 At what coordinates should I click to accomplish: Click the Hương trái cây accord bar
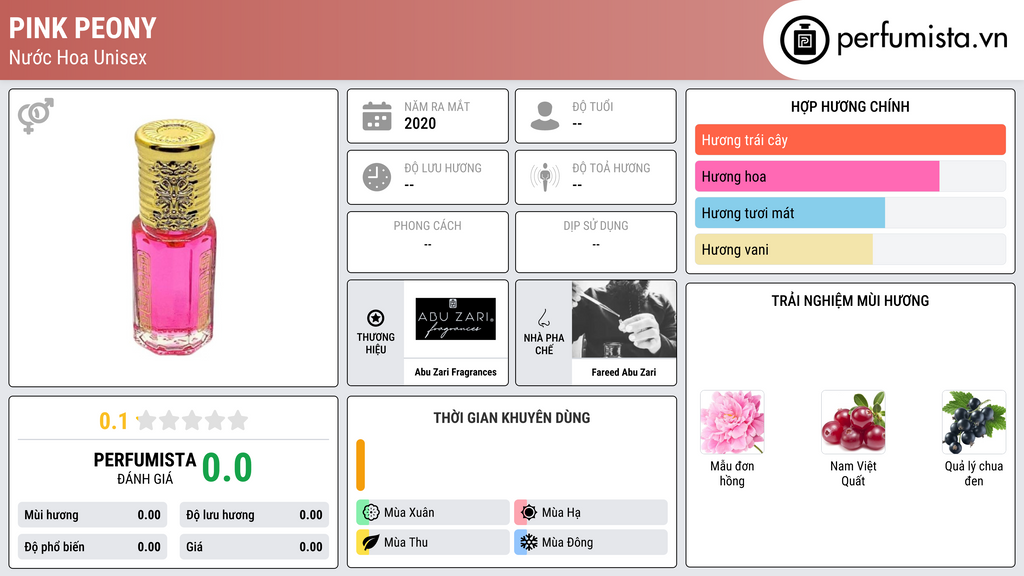click(x=850, y=140)
